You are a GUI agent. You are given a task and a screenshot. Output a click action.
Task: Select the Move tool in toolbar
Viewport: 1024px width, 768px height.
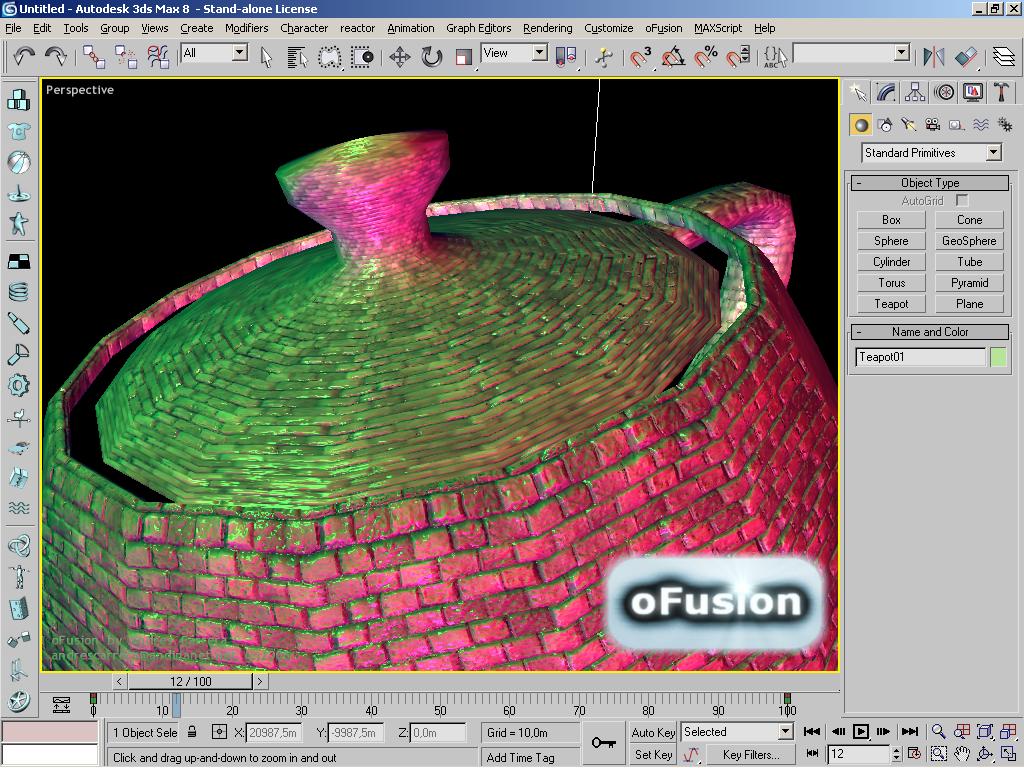click(400, 57)
